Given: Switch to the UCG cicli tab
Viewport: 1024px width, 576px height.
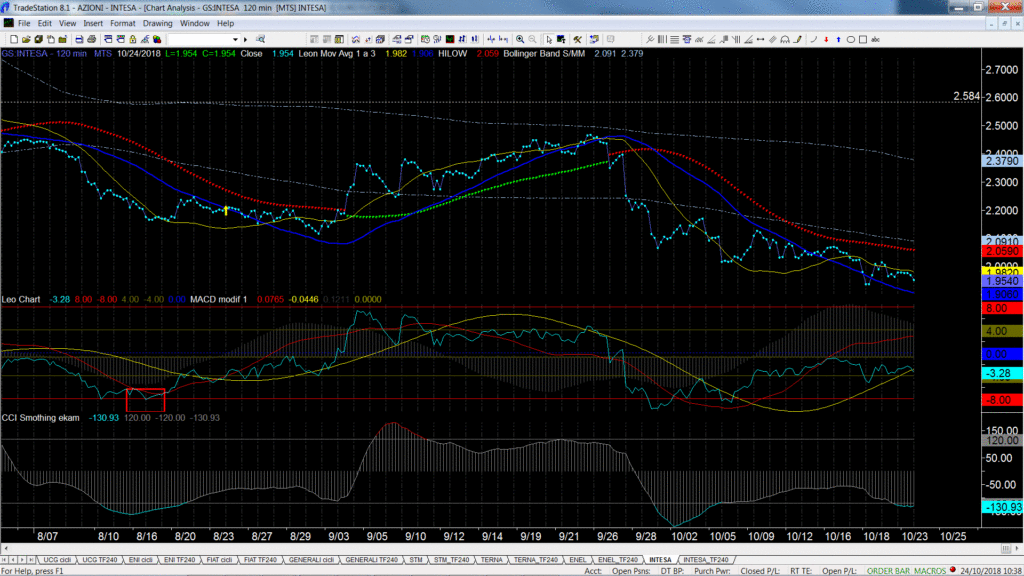Looking at the screenshot, I should (x=57, y=560).
